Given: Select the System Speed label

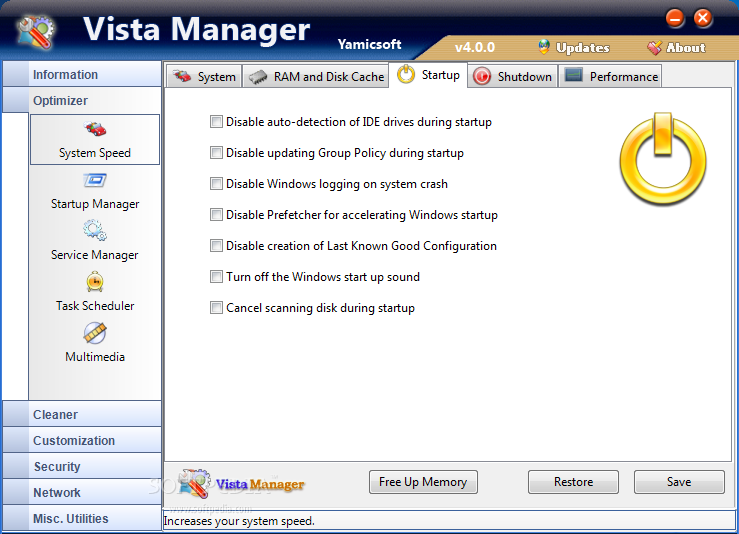Looking at the screenshot, I should pos(95,153).
